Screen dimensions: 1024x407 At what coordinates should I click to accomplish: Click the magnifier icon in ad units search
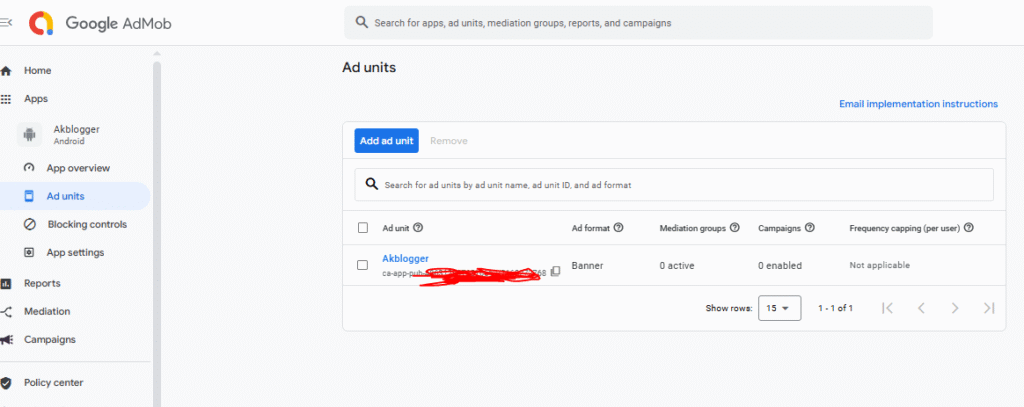tap(372, 184)
